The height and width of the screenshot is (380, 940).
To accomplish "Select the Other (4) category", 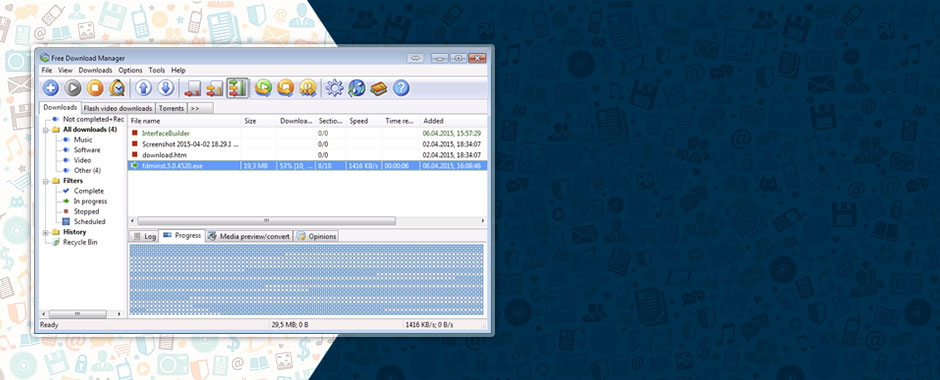I will [87, 170].
